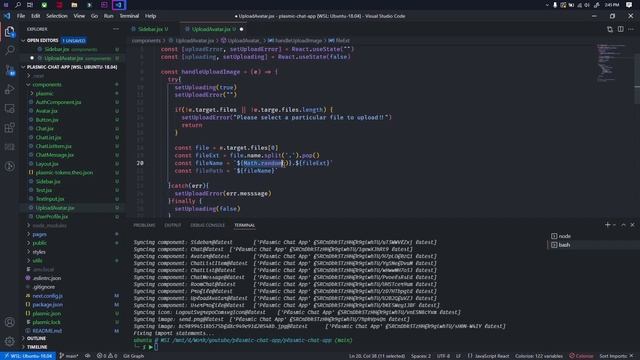Open the Help menu
Viewport: 640px width, 360px height.
150,16
